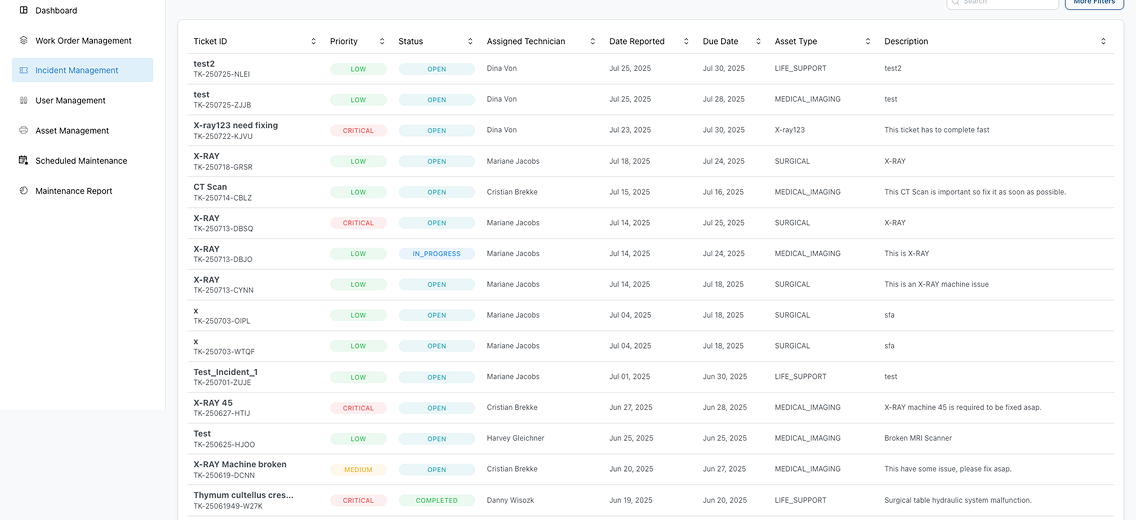Click the Incident Management ticket icon
Viewport: 1136px width, 520px height.
pyautogui.click(x=24, y=70)
